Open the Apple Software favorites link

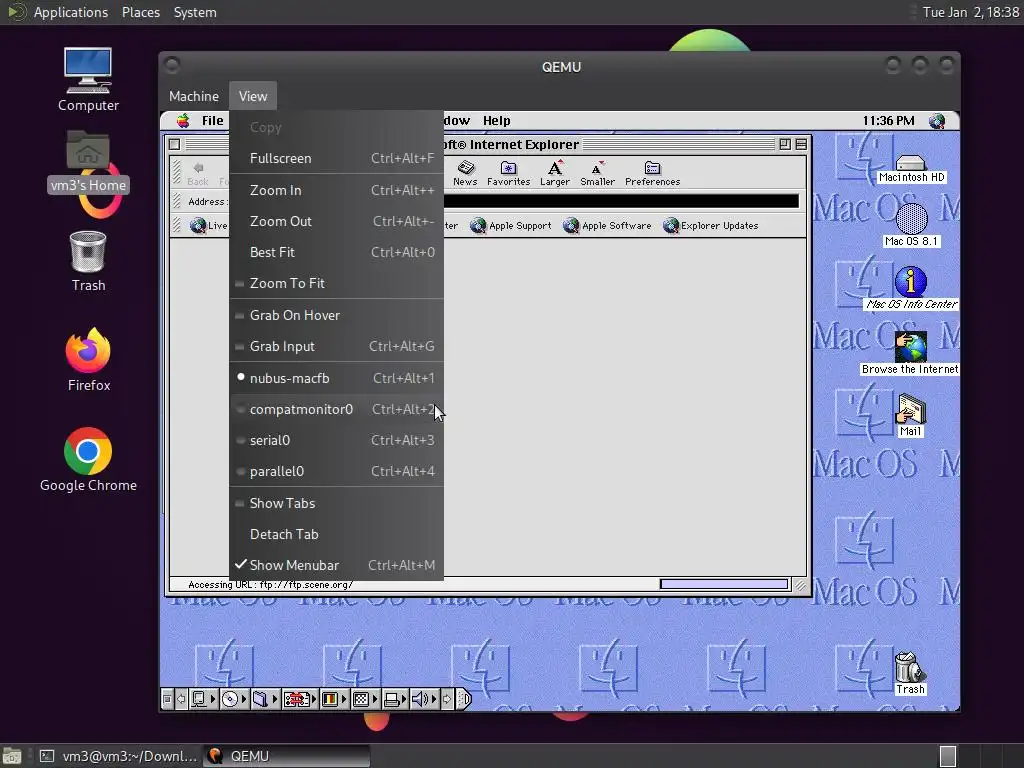[x=607, y=225]
